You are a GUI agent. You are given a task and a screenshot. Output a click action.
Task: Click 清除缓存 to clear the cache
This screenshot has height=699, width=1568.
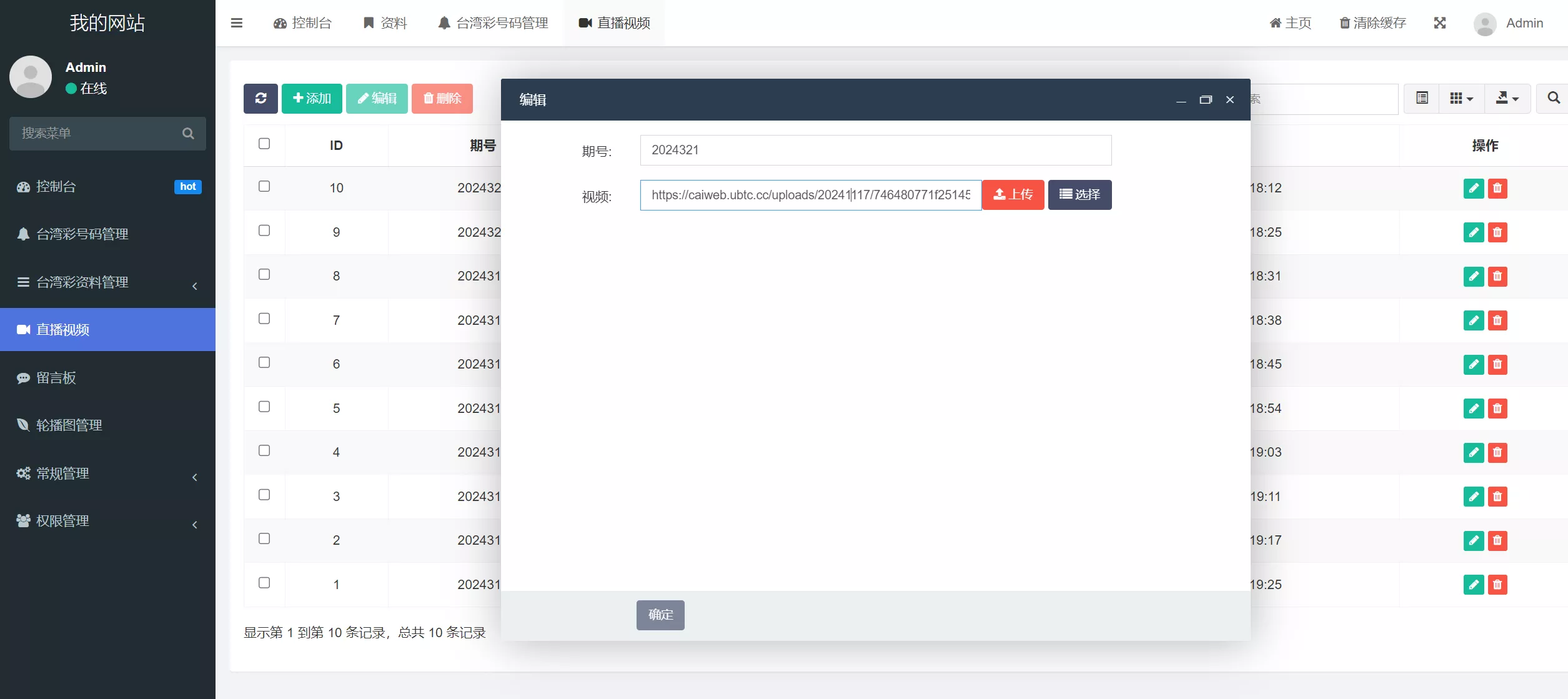click(1371, 22)
